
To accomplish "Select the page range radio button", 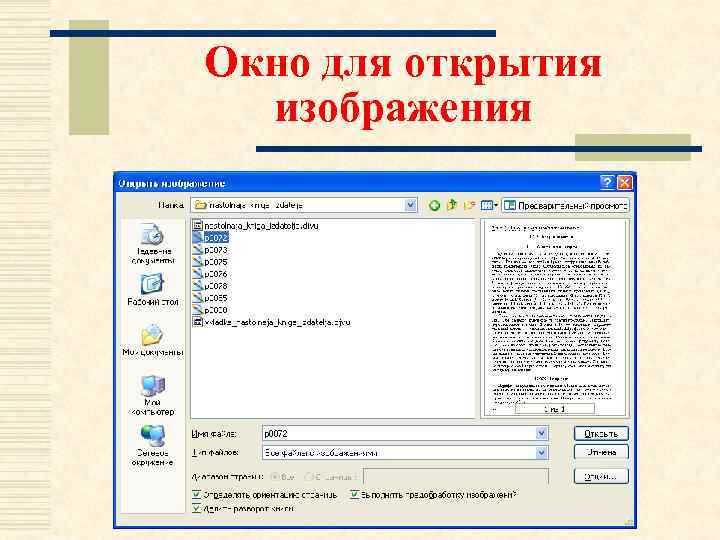I will point(309,477).
